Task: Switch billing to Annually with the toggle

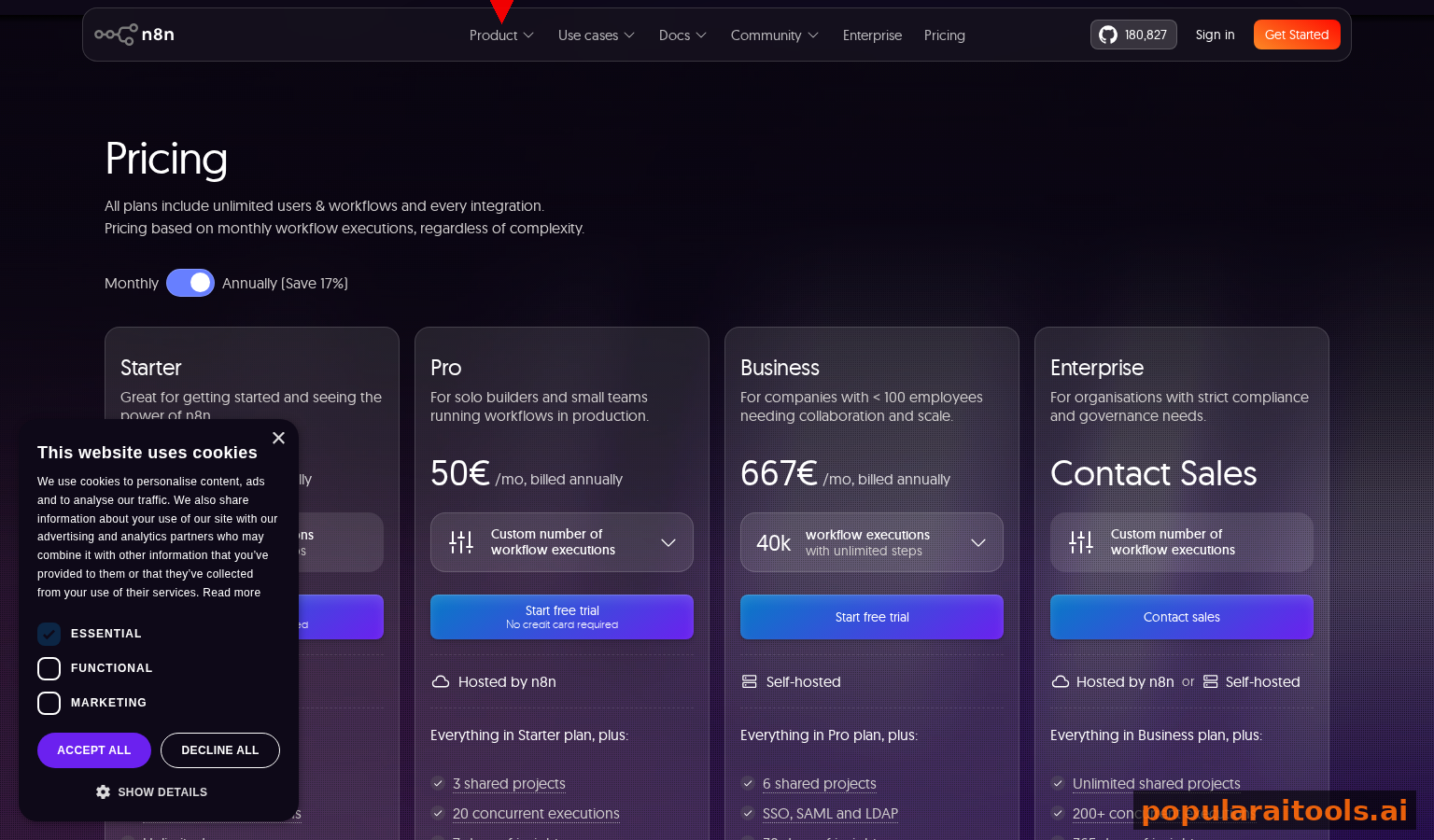Action: (x=190, y=283)
